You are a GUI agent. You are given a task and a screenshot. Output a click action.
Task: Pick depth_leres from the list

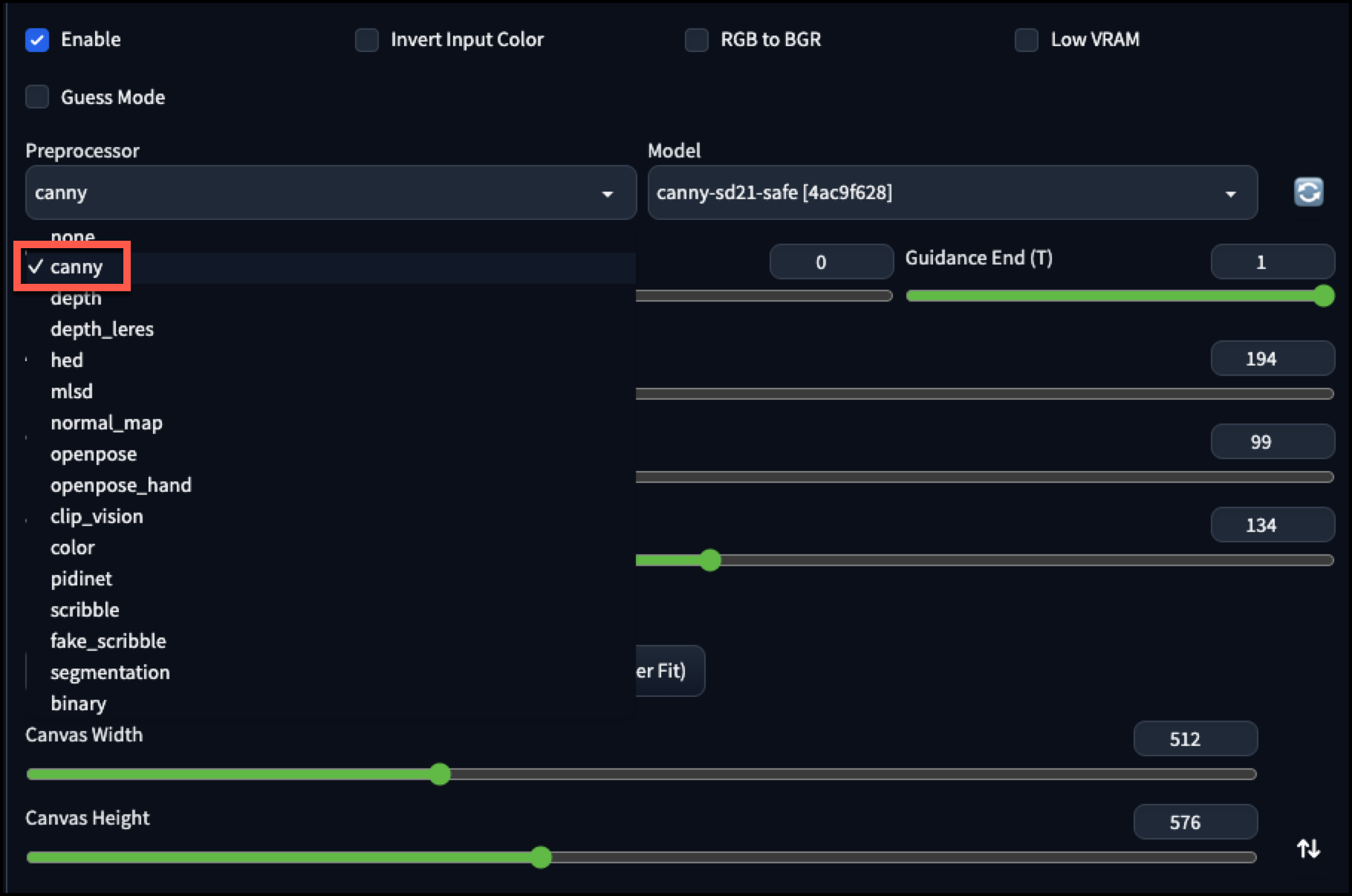tap(331, 329)
